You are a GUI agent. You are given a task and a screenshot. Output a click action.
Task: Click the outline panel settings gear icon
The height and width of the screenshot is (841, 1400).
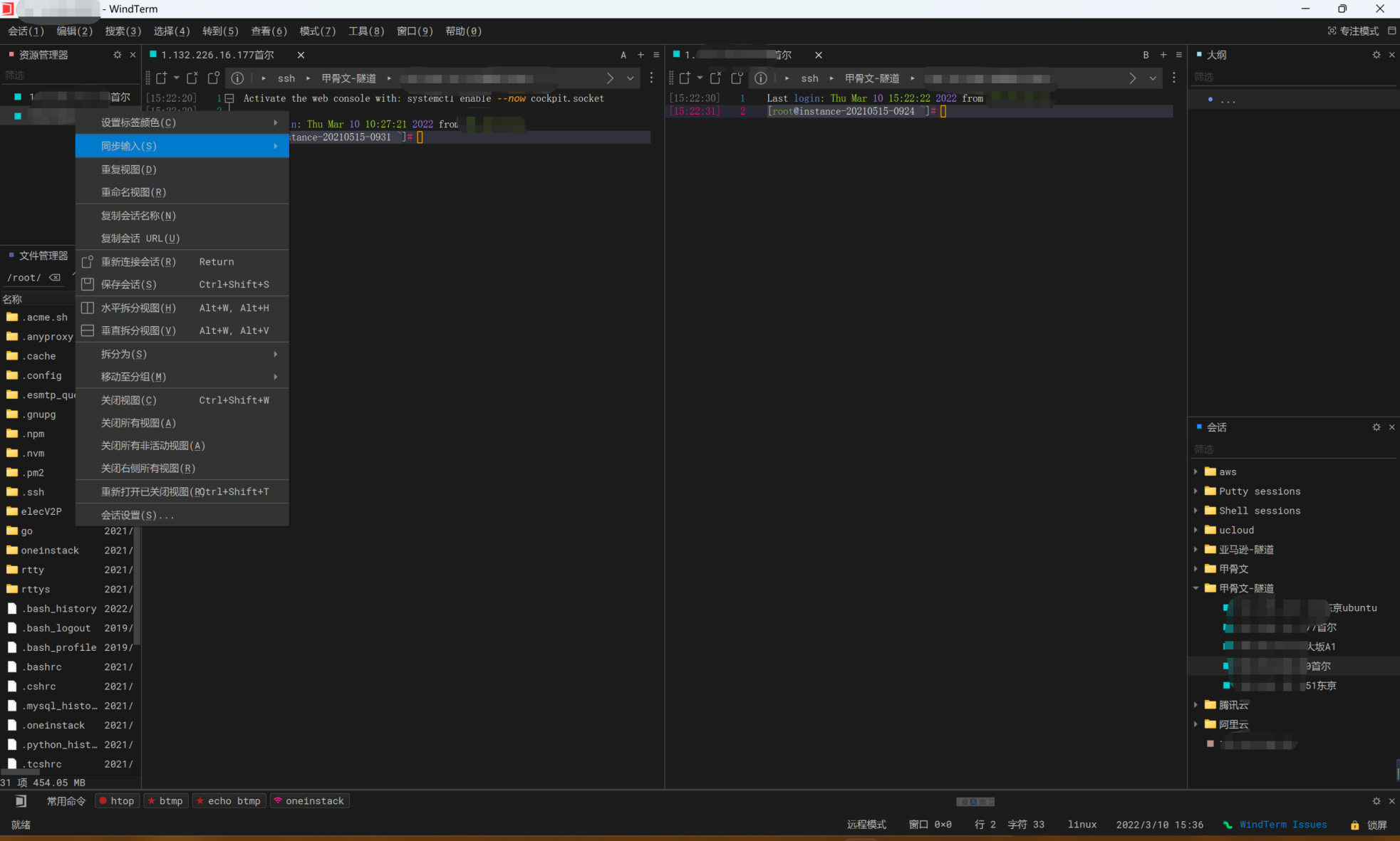(1376, 55)
